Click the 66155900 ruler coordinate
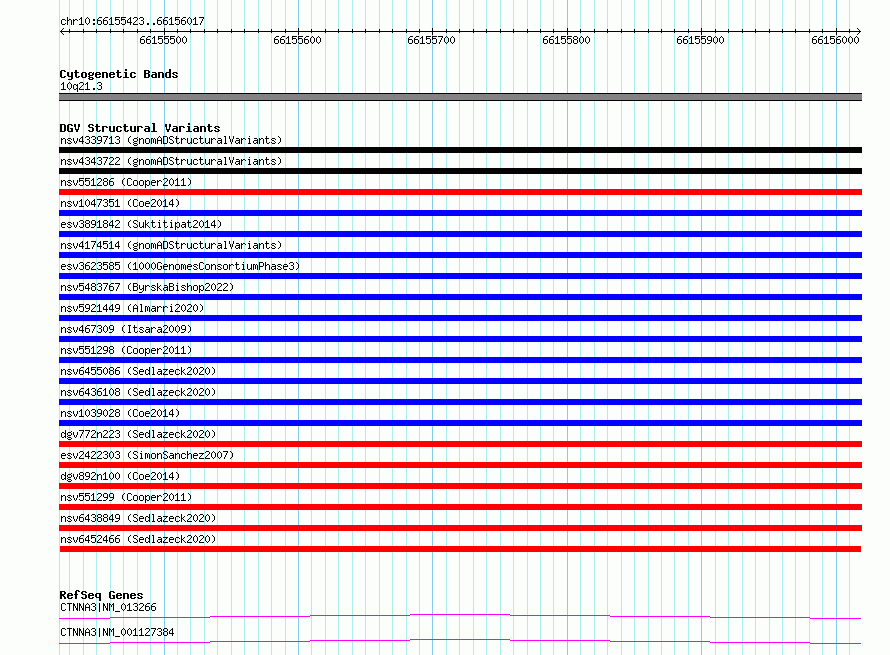Viewport: 890px width, 655px height. pyautogui.click(x=700, y=40)
